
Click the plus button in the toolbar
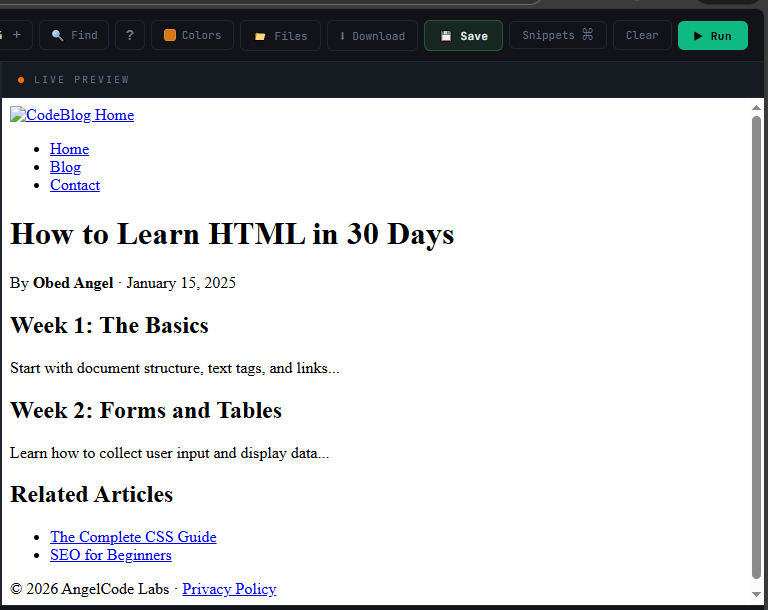tap(15, 35)
